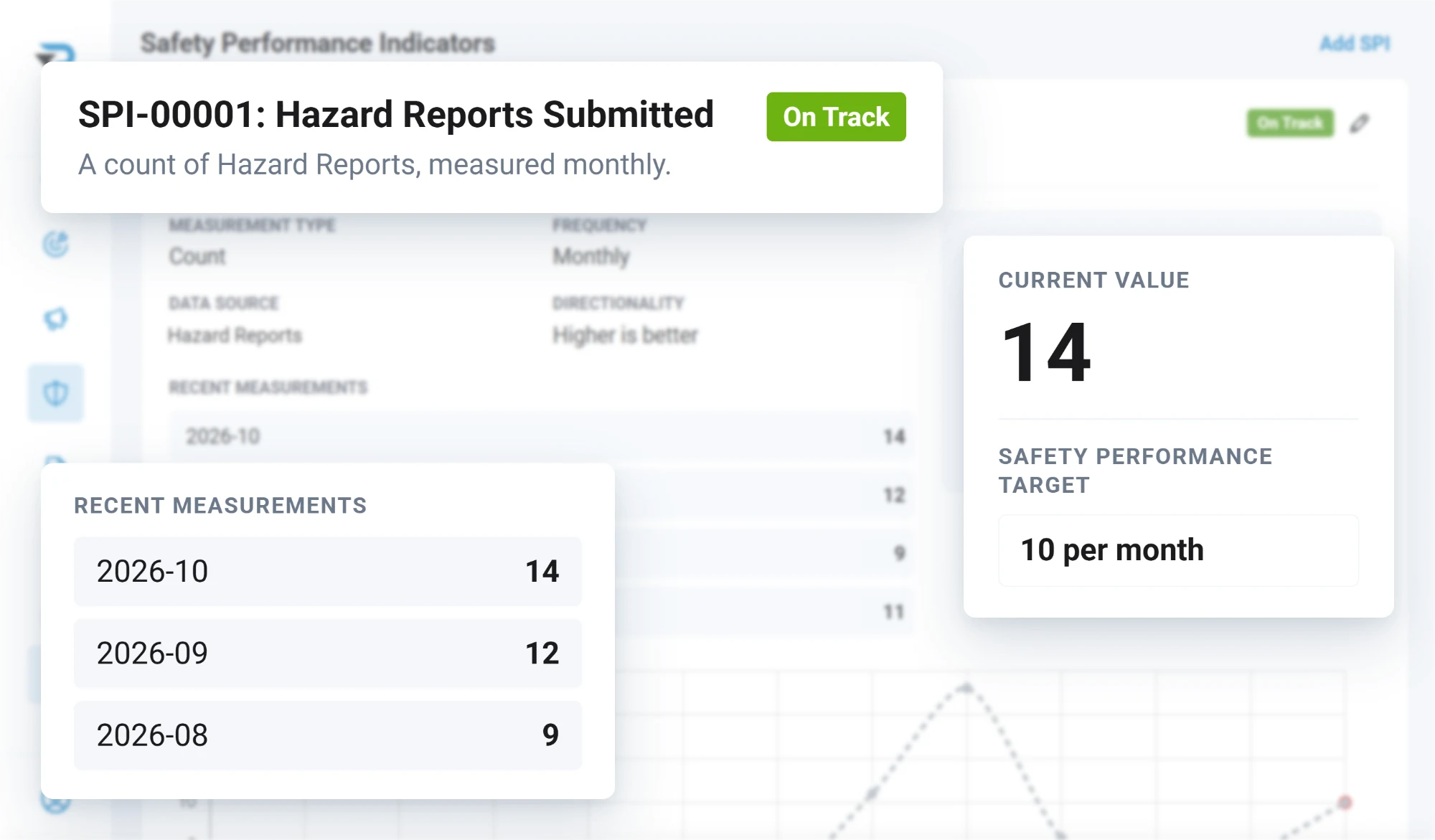
Task: Click the pencil edit icon
Action: point(1360,123)
